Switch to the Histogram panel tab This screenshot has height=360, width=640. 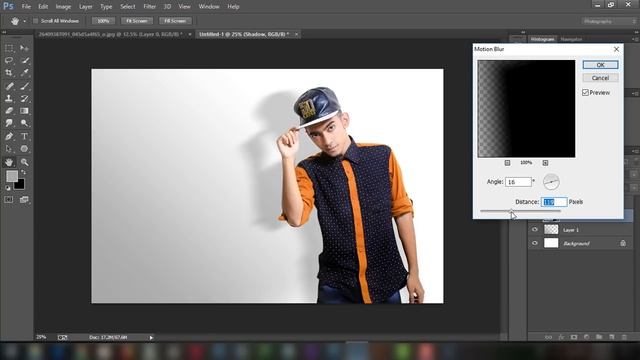(x=543, y=39)
